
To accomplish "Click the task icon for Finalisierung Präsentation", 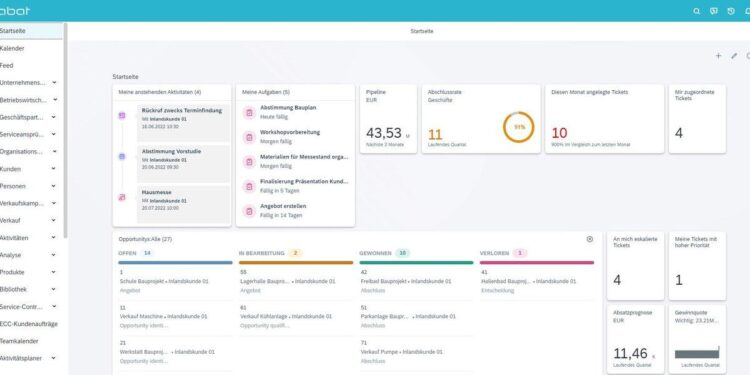I will click(249, 187).
